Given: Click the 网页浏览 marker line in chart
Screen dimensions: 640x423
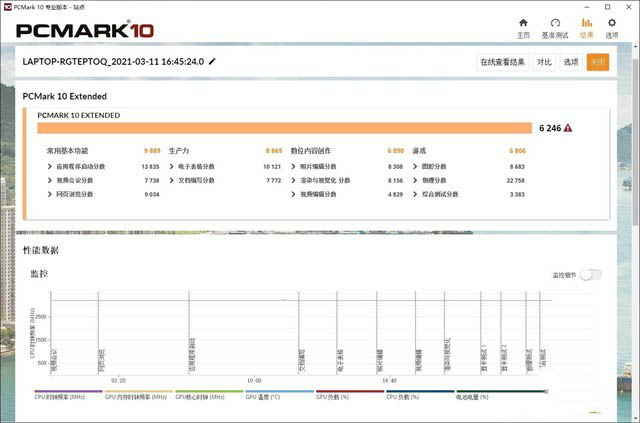Looking at the screenshot, I should coord(98,333).
